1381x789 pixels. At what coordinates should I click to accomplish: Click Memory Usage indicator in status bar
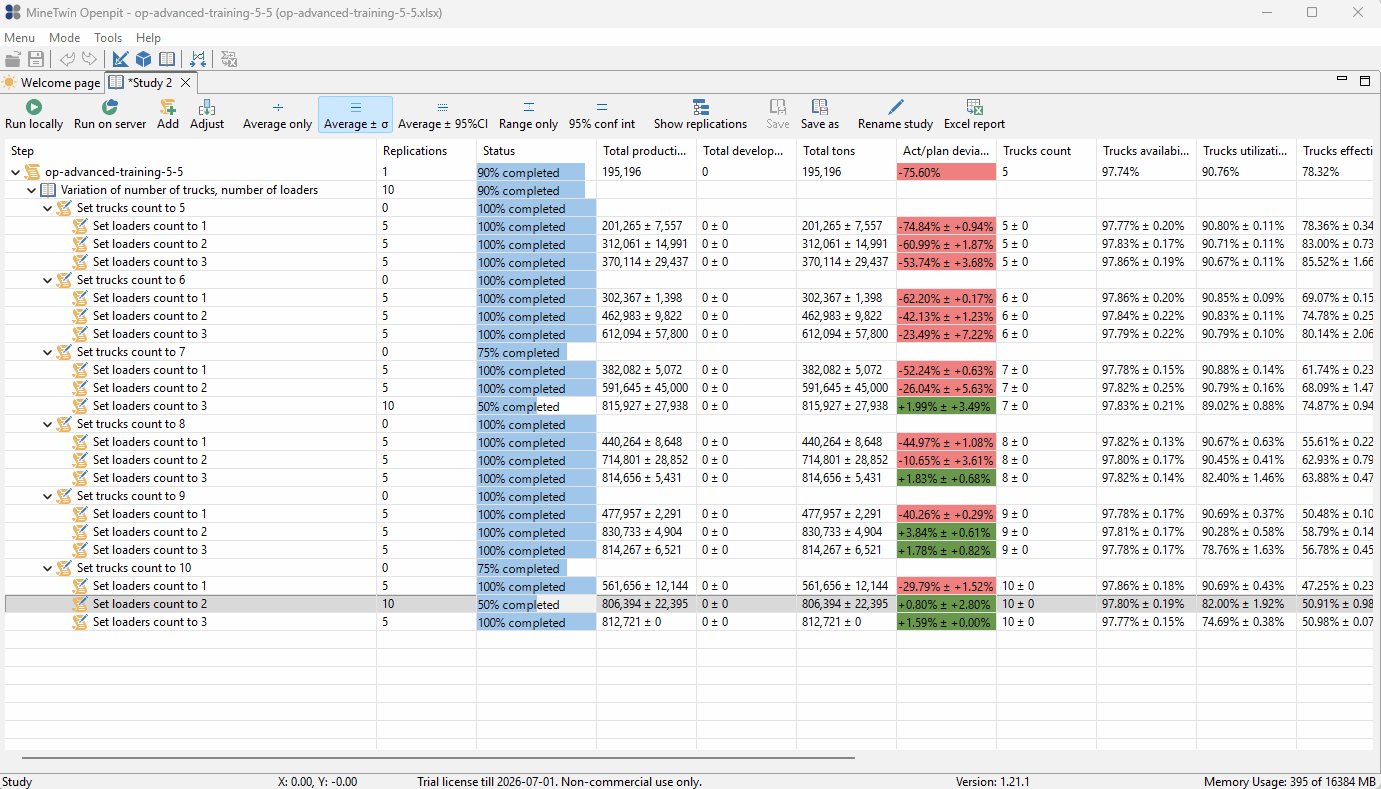click(x=1290, y=782)
